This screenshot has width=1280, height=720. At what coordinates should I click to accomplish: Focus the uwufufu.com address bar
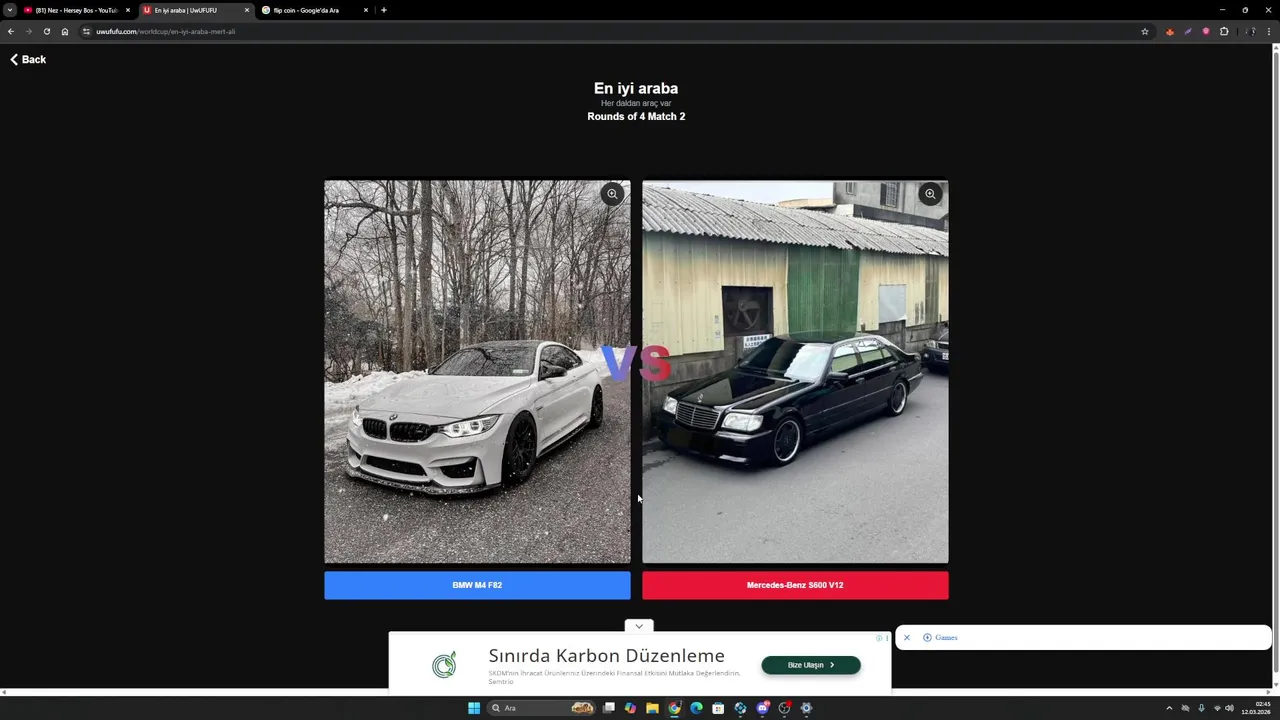point(615,31)
